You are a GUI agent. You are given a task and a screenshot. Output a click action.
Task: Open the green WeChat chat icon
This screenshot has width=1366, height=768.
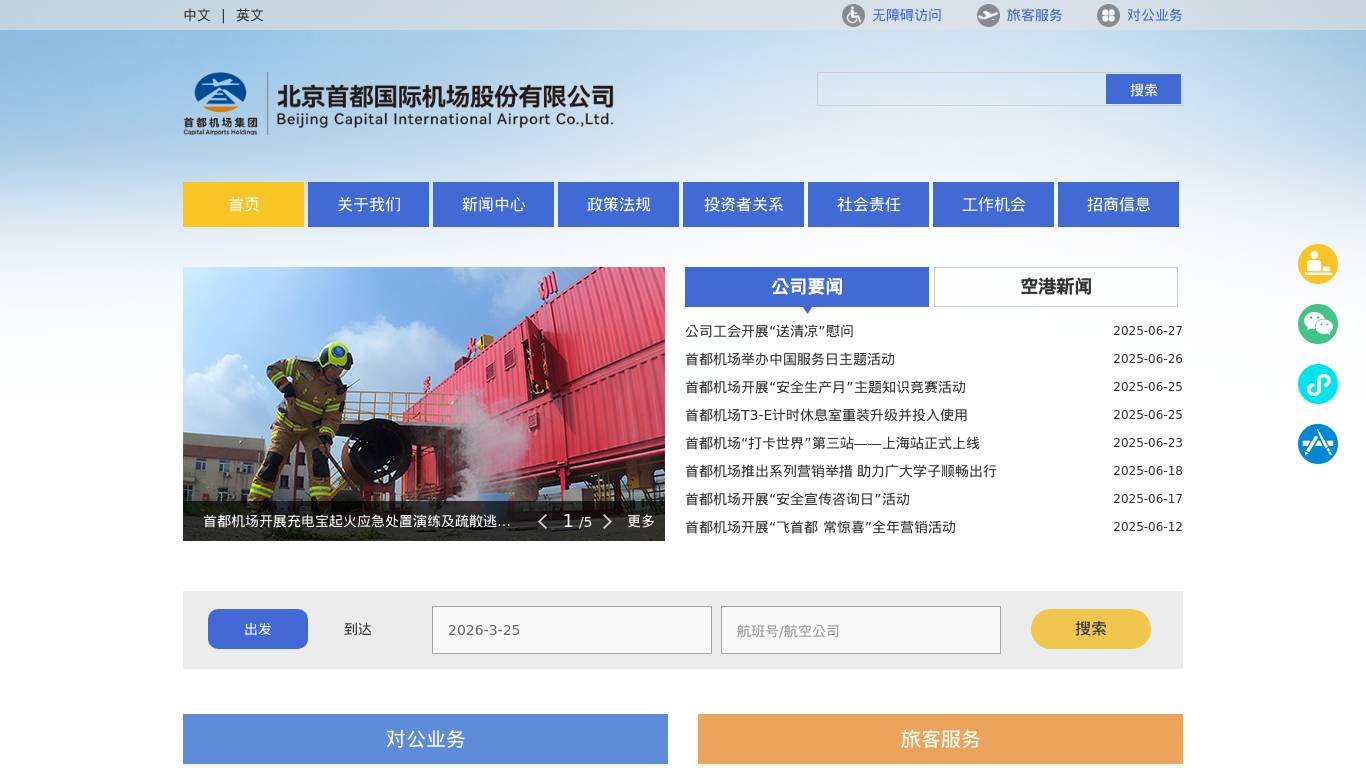tap(1318, 324)
